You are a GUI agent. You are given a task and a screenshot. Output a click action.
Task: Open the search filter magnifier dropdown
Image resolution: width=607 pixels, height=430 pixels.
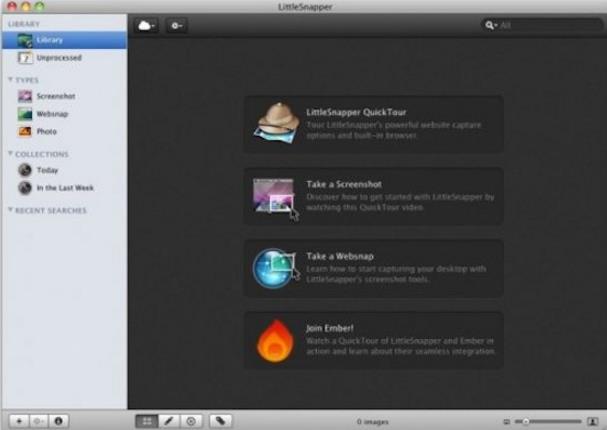(x=491, y=26)
